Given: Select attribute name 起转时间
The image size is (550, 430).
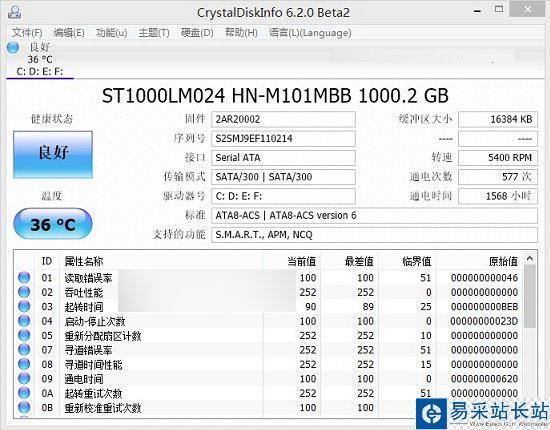Looking at the screenshot, I should click(83, 307).
